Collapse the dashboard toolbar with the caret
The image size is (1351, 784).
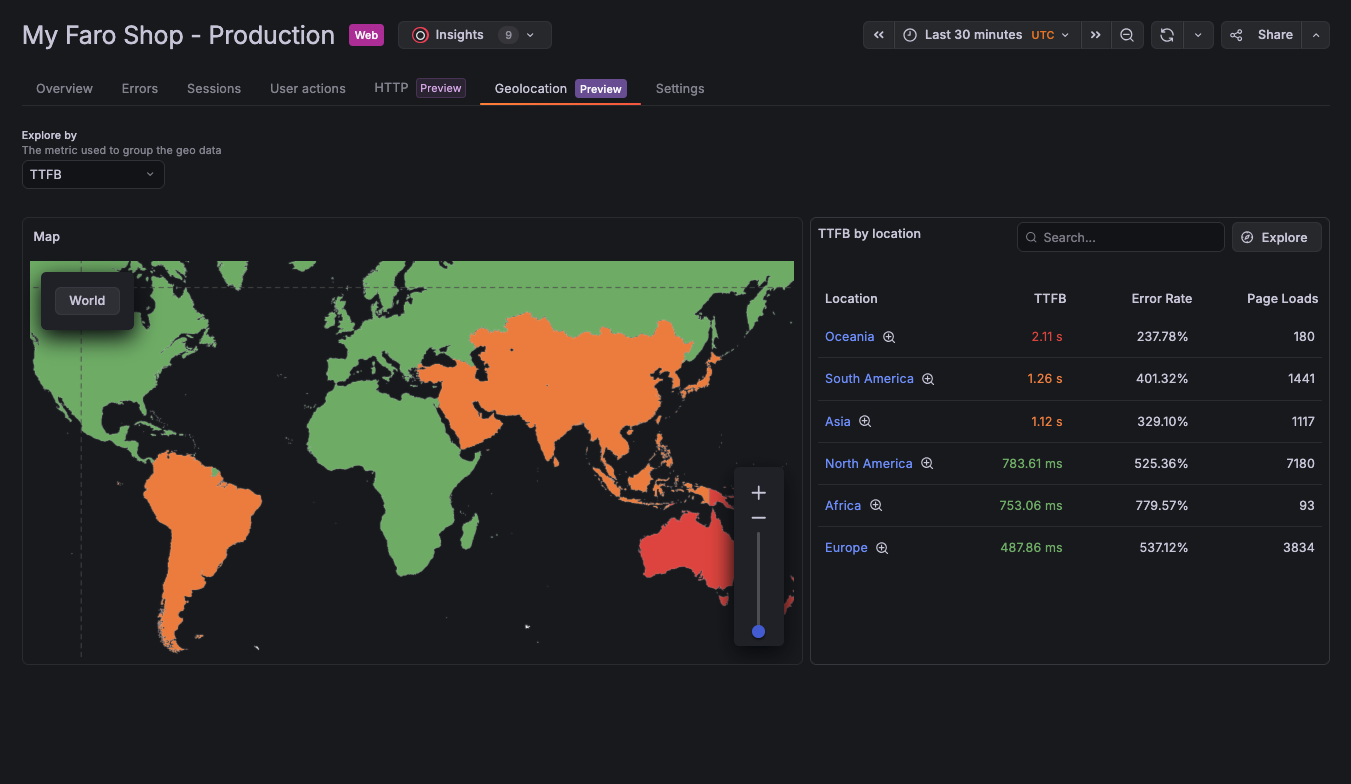click(x=1315, y=34)
